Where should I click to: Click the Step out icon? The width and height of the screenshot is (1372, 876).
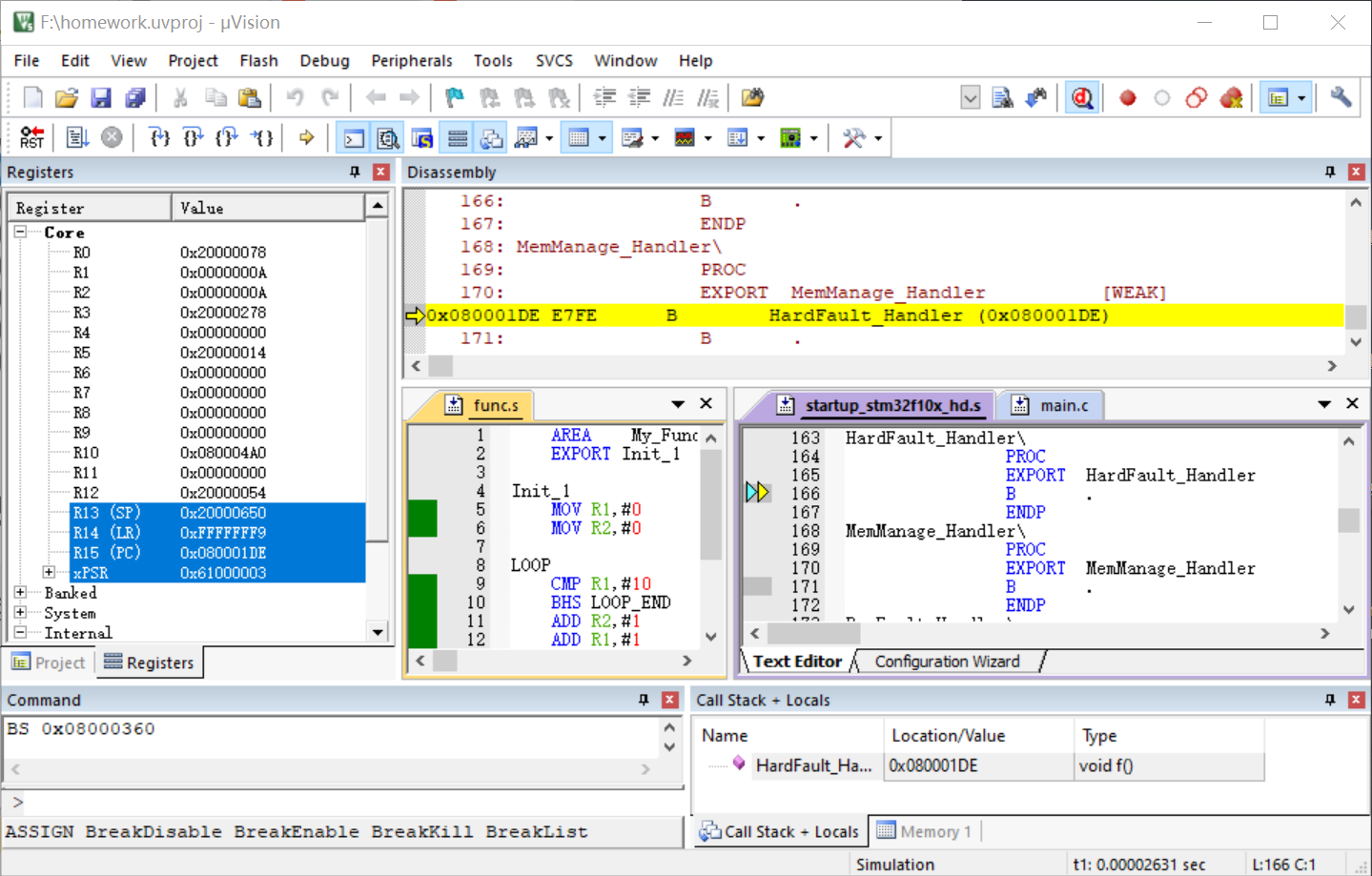(x=227, y=137)
